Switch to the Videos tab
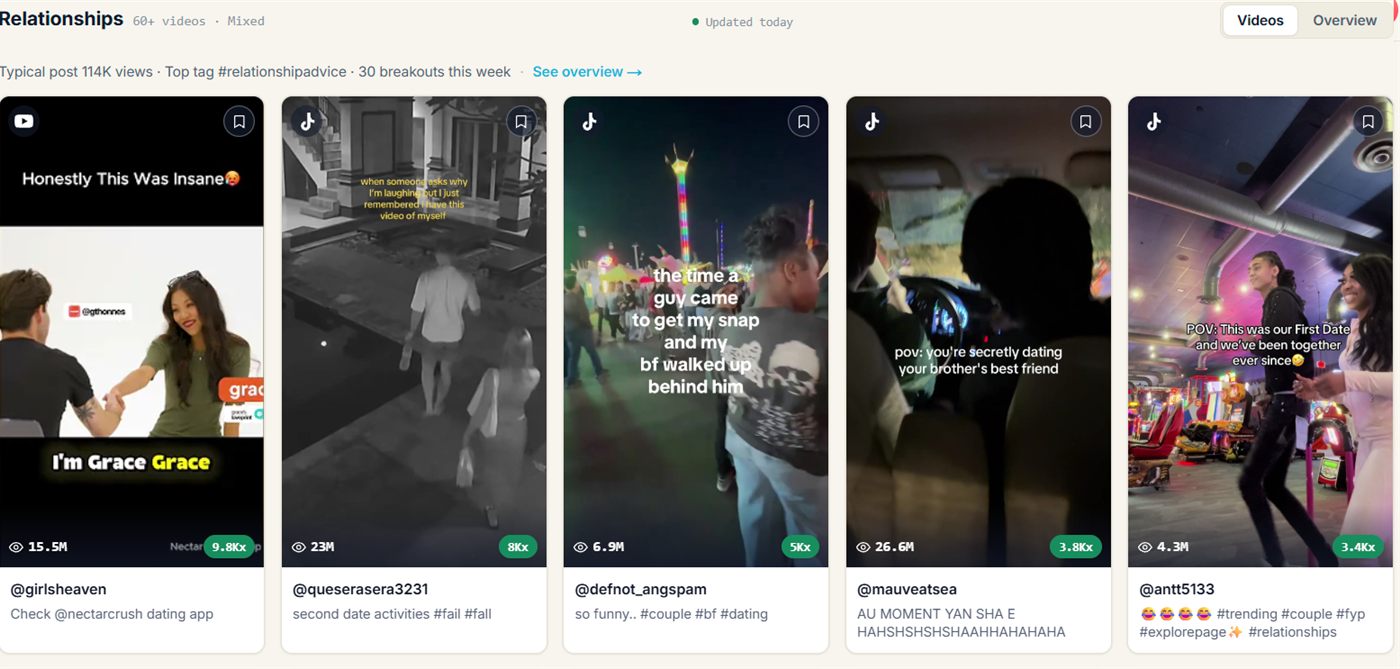The image size is (1400, 669). (1260, 20)
